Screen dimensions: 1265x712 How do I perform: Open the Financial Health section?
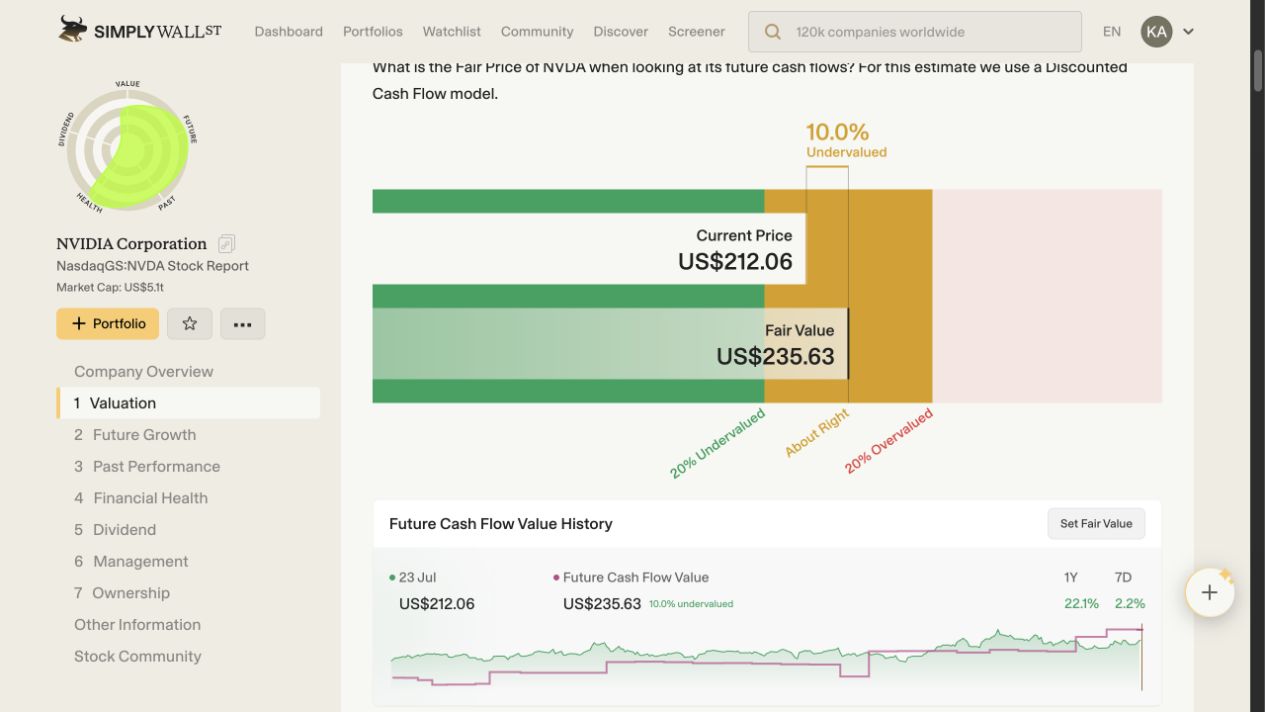point(141,498)
